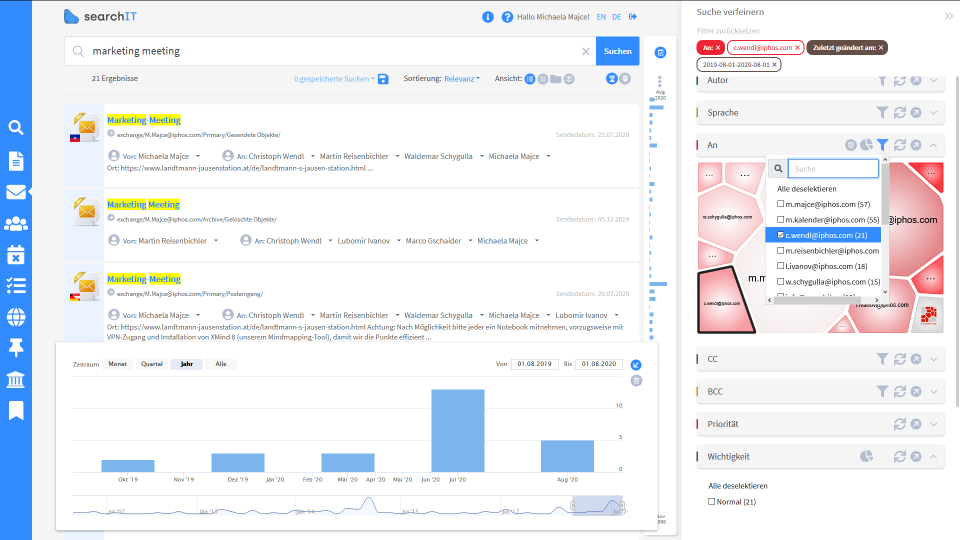The height and width of the screenshot is (540, 960).
Task: Click the Suchen button
Action: (x=618, y=51)
